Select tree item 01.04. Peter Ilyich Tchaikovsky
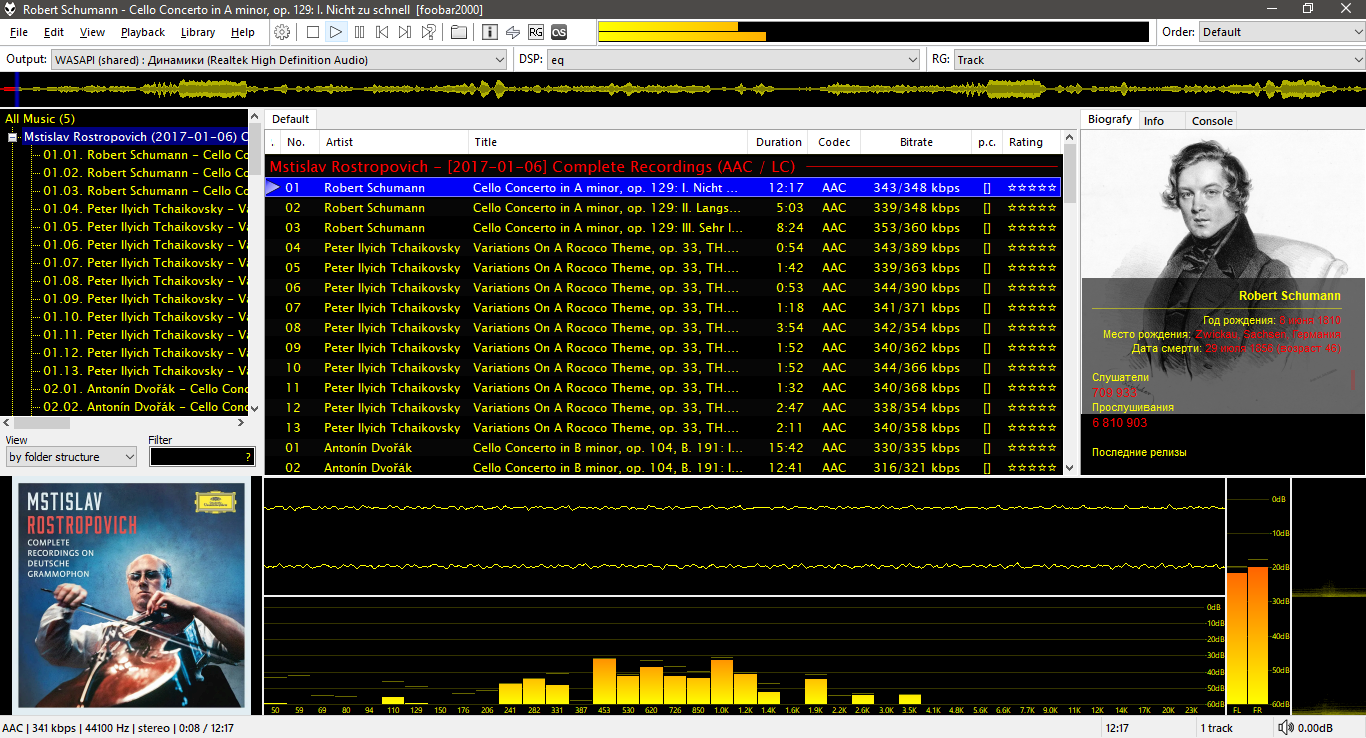The height and width of the screenshot is (738, 1366). [x=145, y=209]
